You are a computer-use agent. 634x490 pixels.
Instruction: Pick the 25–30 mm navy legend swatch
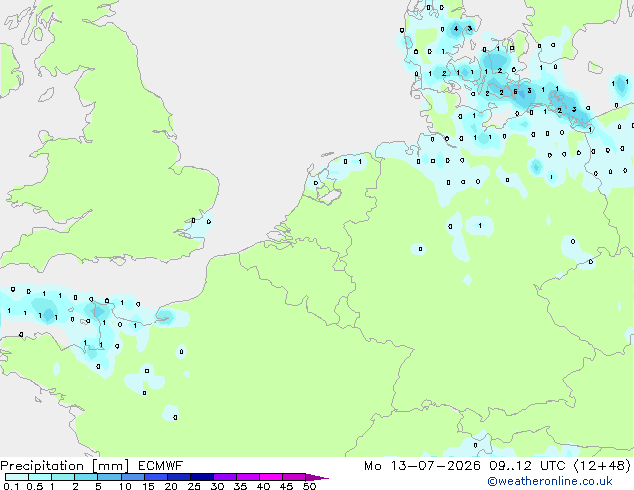(201, 477)
